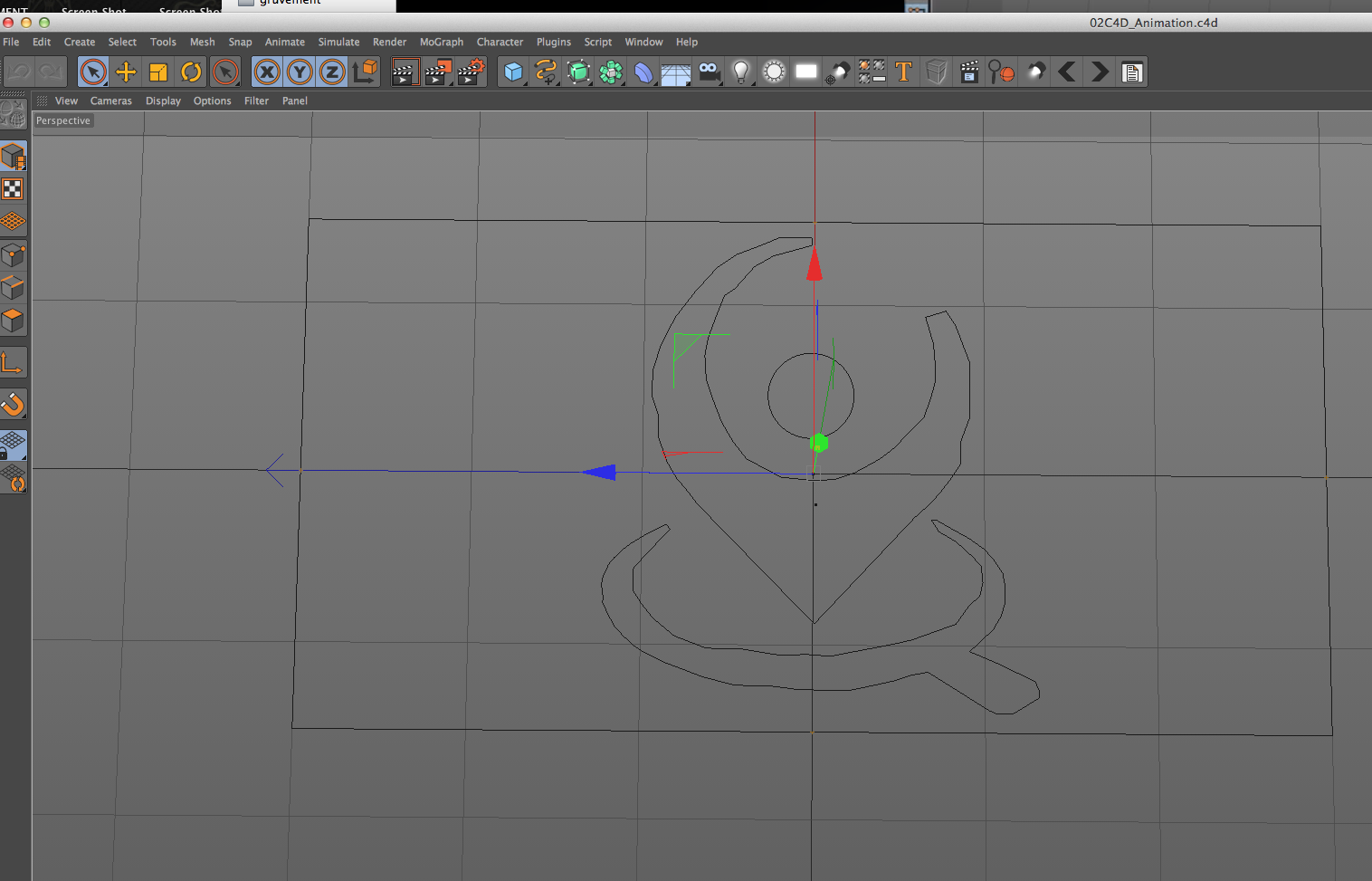Render to Picture Viewer
1372x881 pixels.
[438, 72]
